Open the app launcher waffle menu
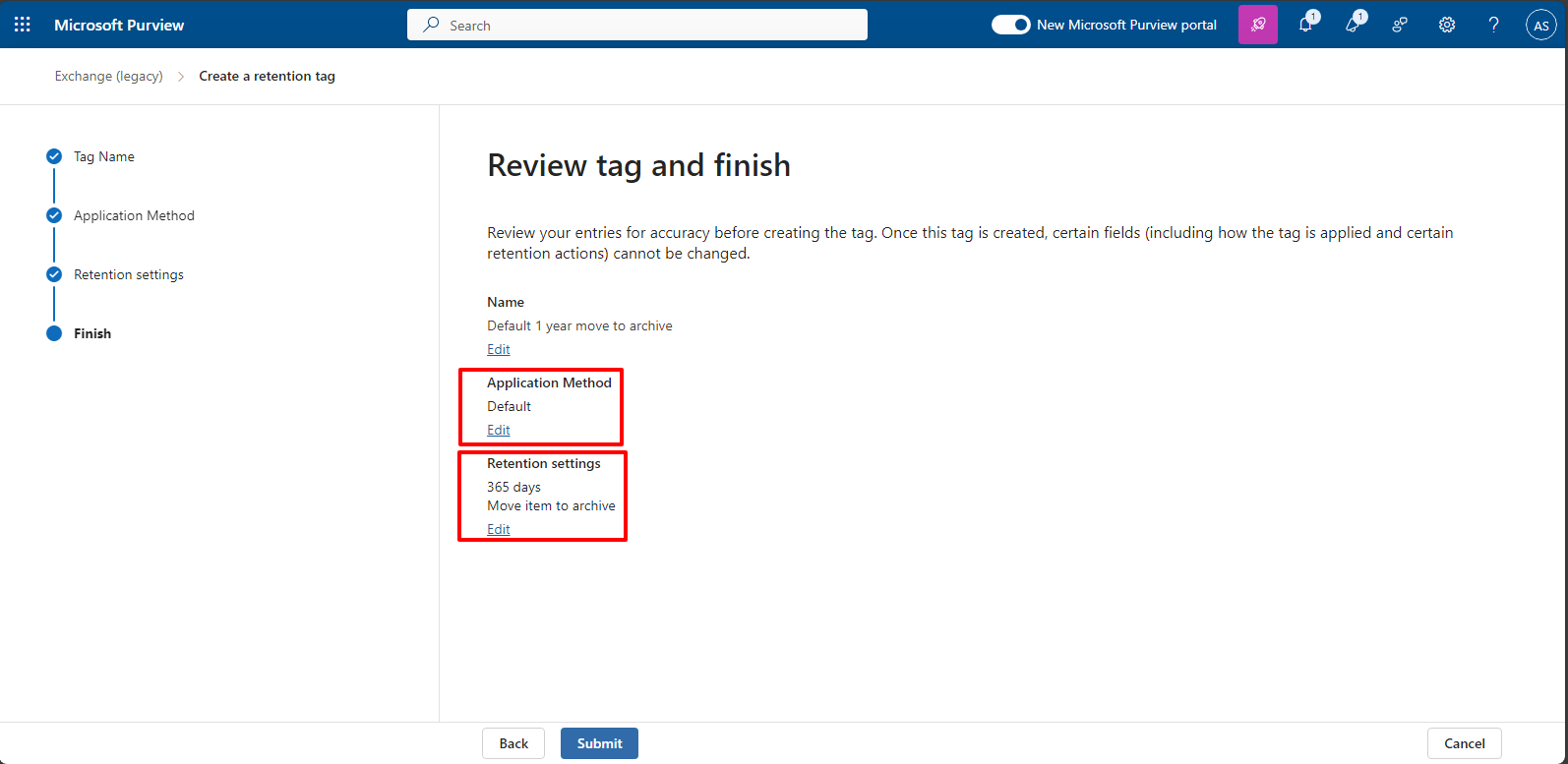This screenshot has height=764, width=1568. click(x=23, y=25)
